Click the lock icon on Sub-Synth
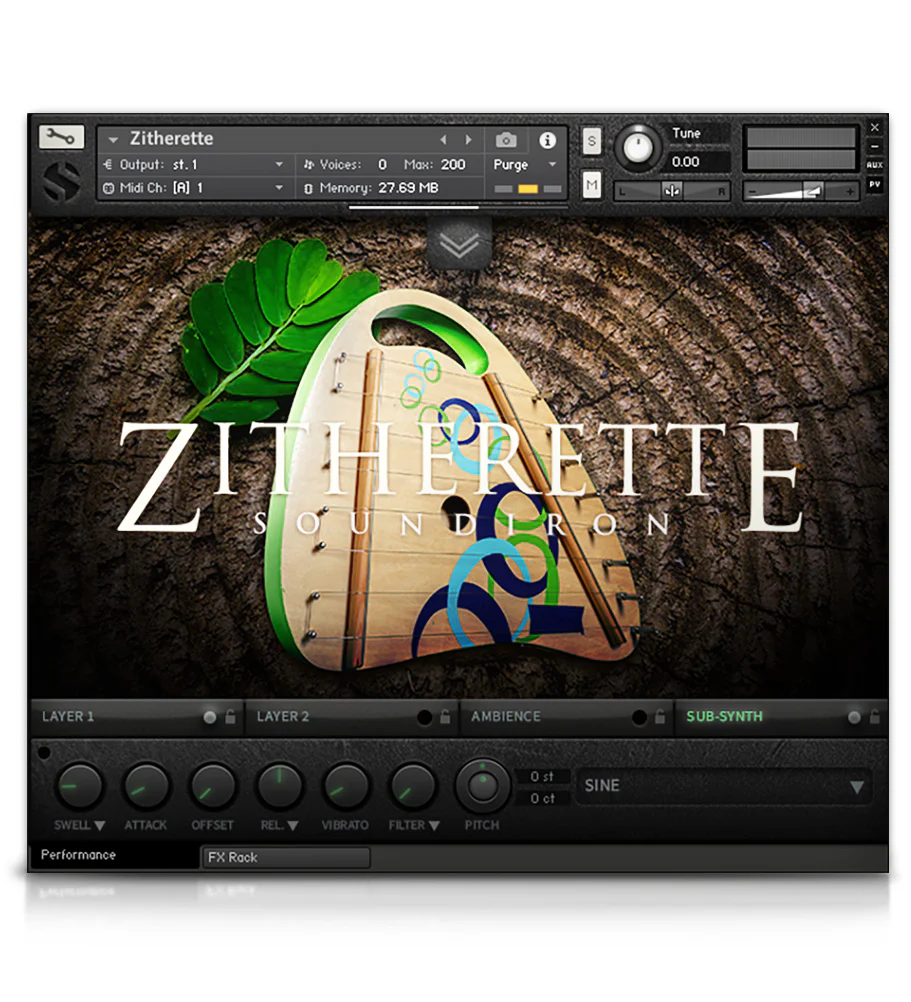911x1002 pixels. pos(872,717)
